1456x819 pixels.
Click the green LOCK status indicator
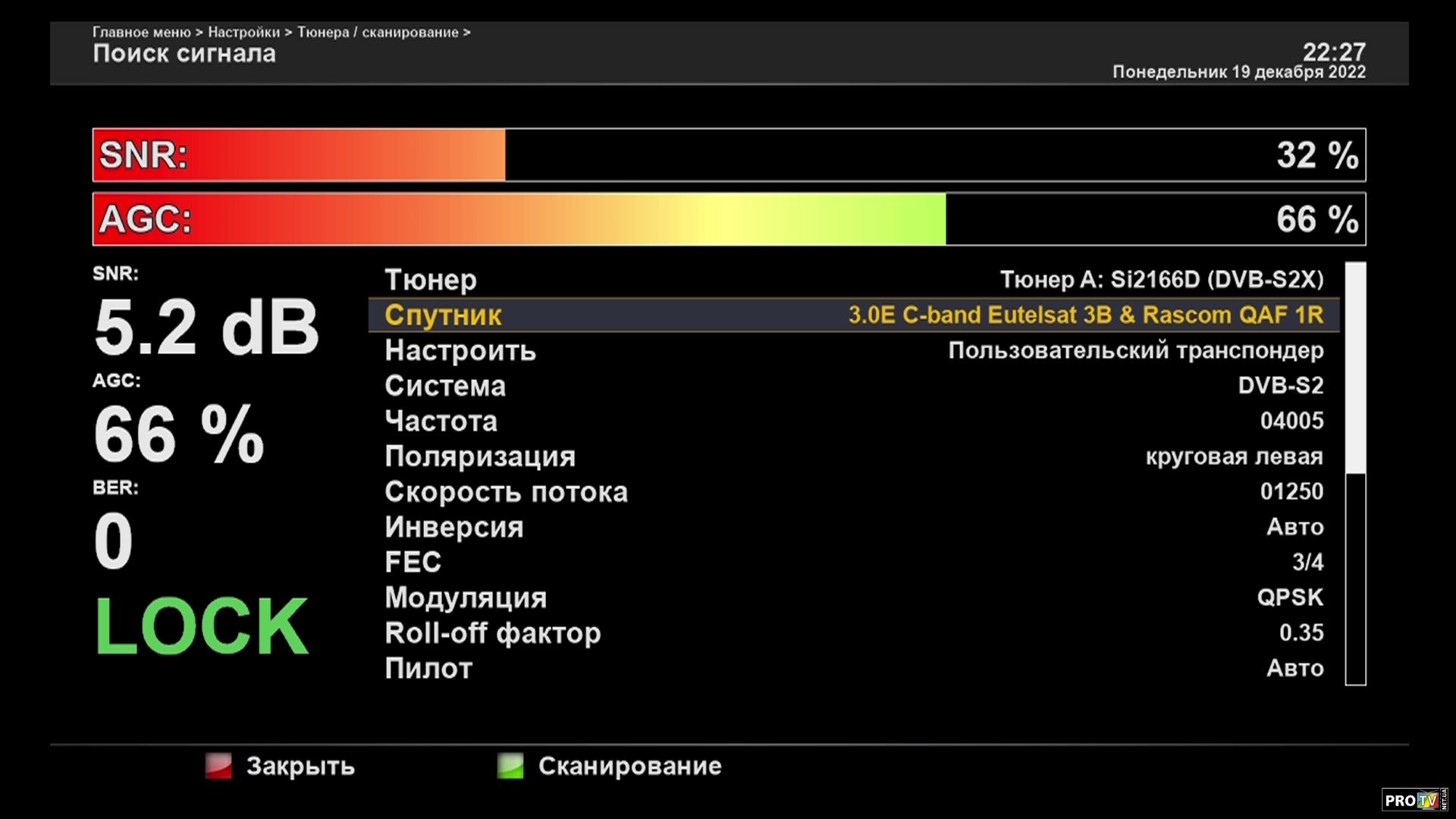tap(202, 626)
